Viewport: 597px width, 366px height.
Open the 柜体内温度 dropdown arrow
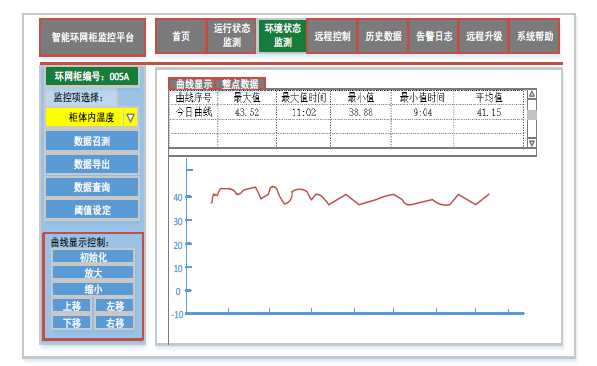(130, 118)
